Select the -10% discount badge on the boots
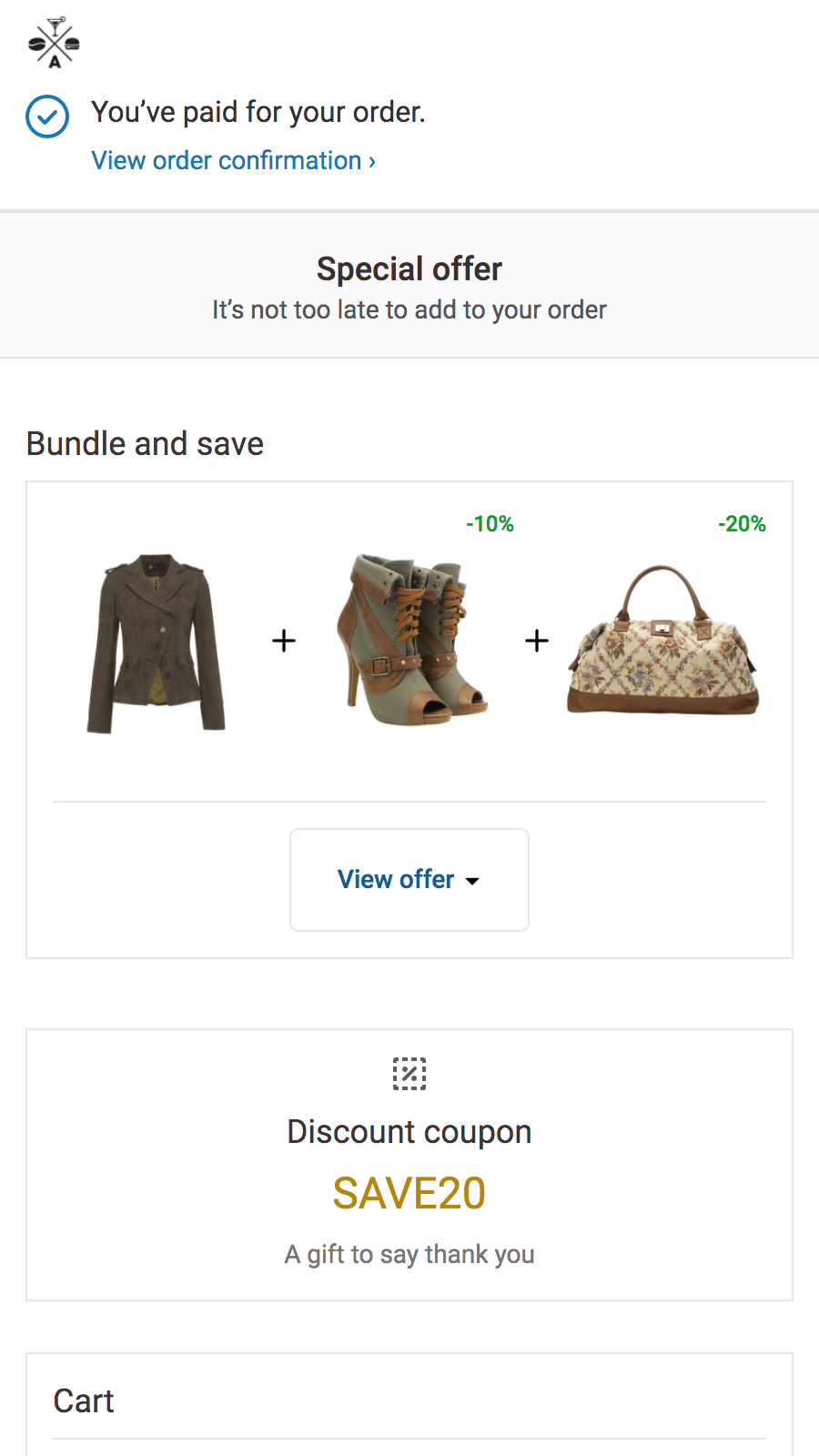The image size is (819, 1456). coord(490,524)
